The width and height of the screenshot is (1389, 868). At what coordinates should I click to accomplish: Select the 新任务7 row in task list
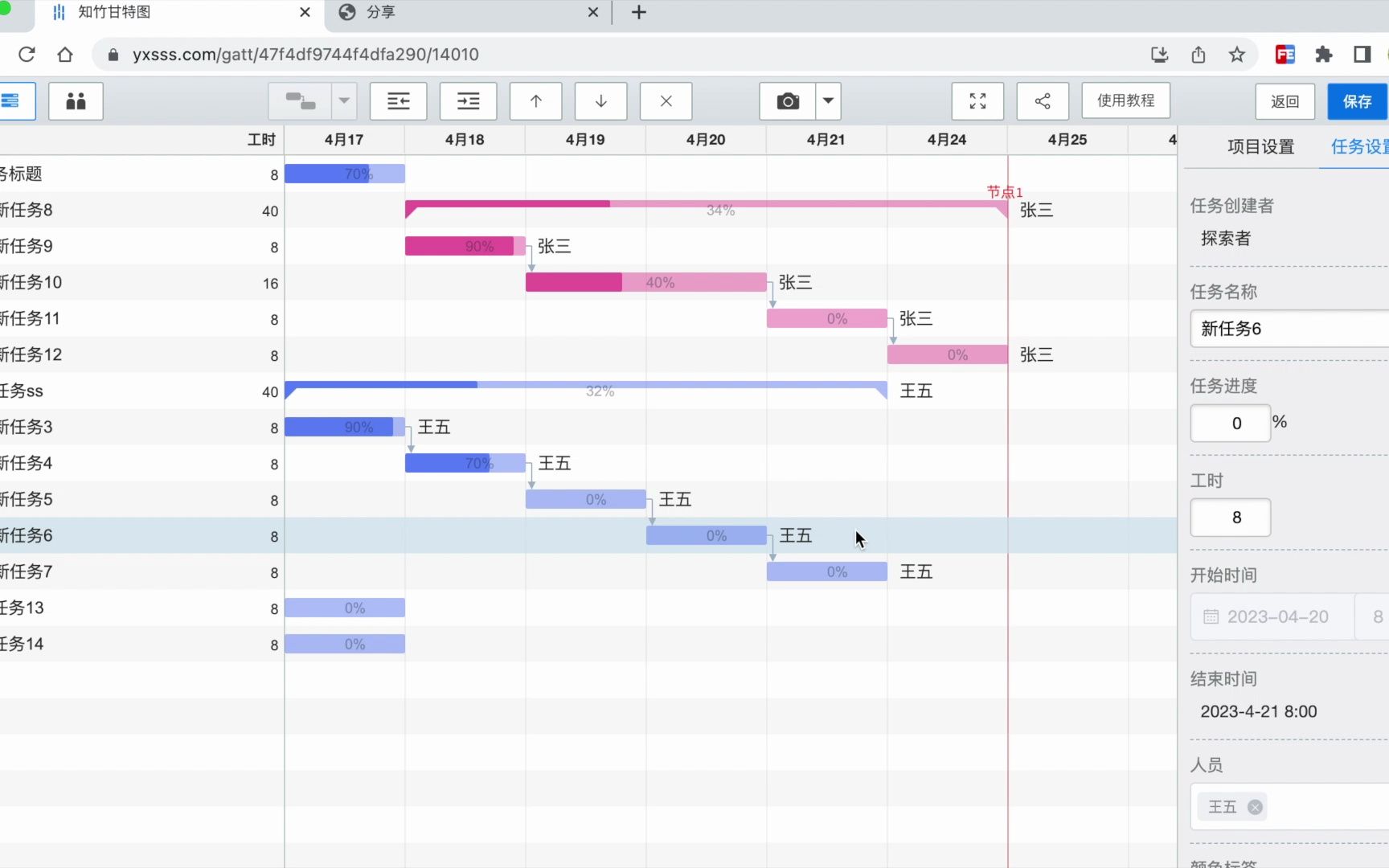click(x=141, y=571)
